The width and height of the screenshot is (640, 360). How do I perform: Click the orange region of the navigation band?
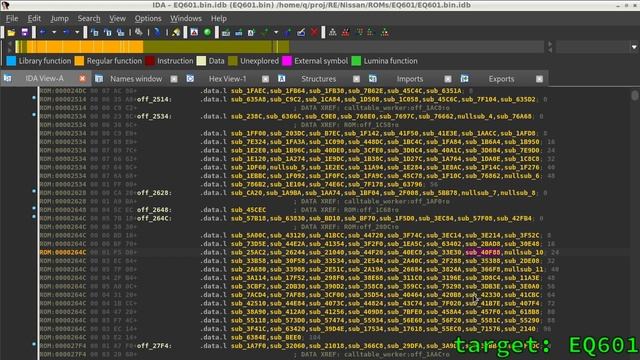(85, 47)
